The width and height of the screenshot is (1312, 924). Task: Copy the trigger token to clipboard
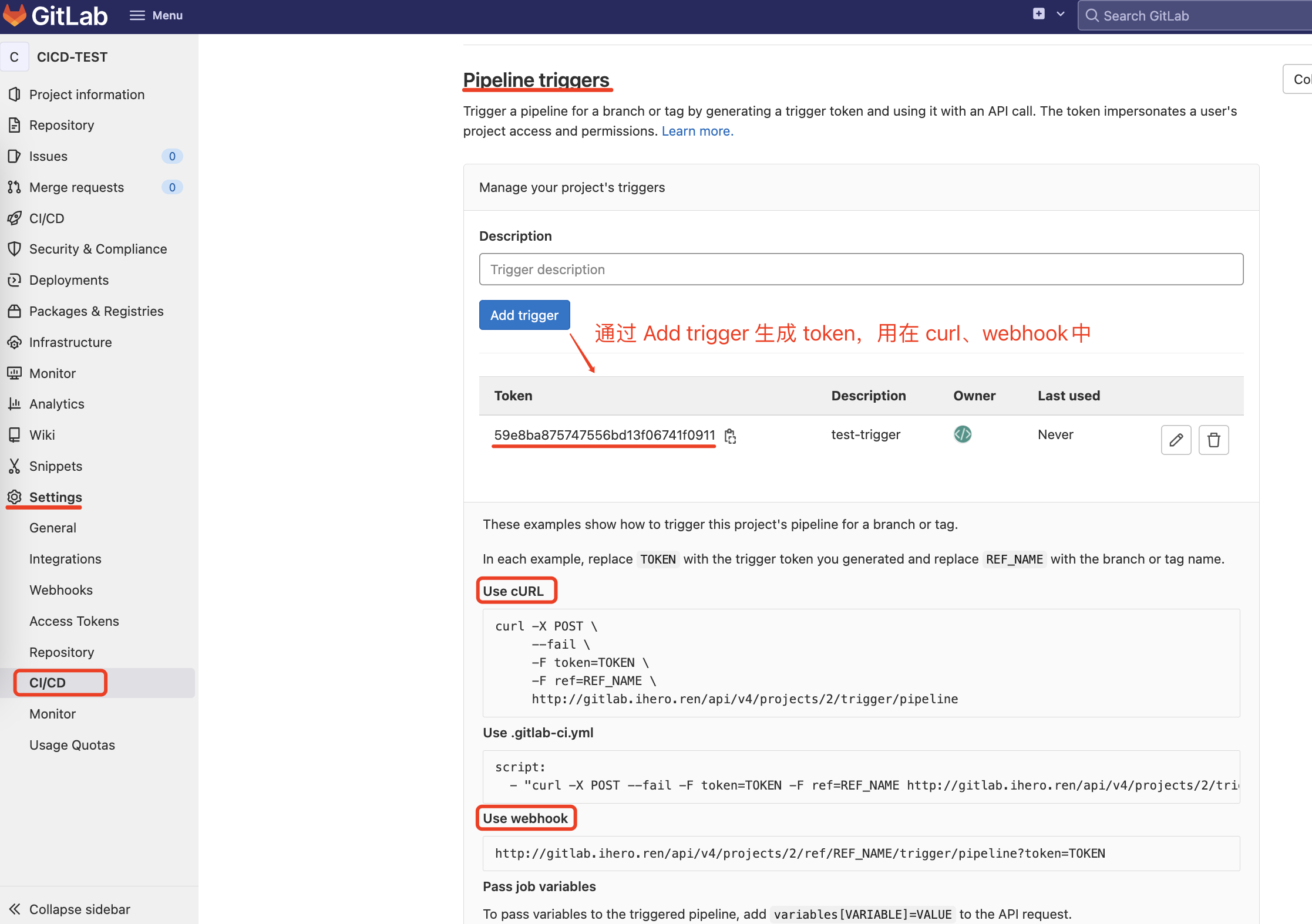click(x=730, y=436)
